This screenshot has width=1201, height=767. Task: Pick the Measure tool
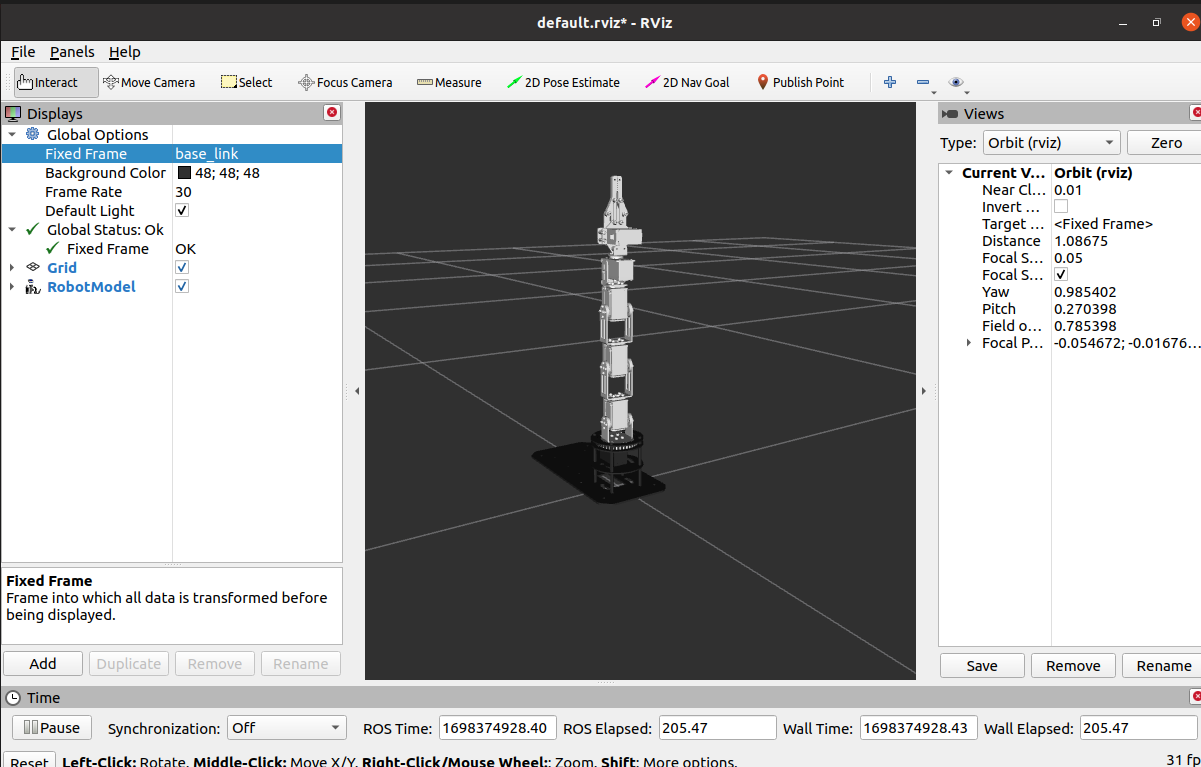[449, 83]
